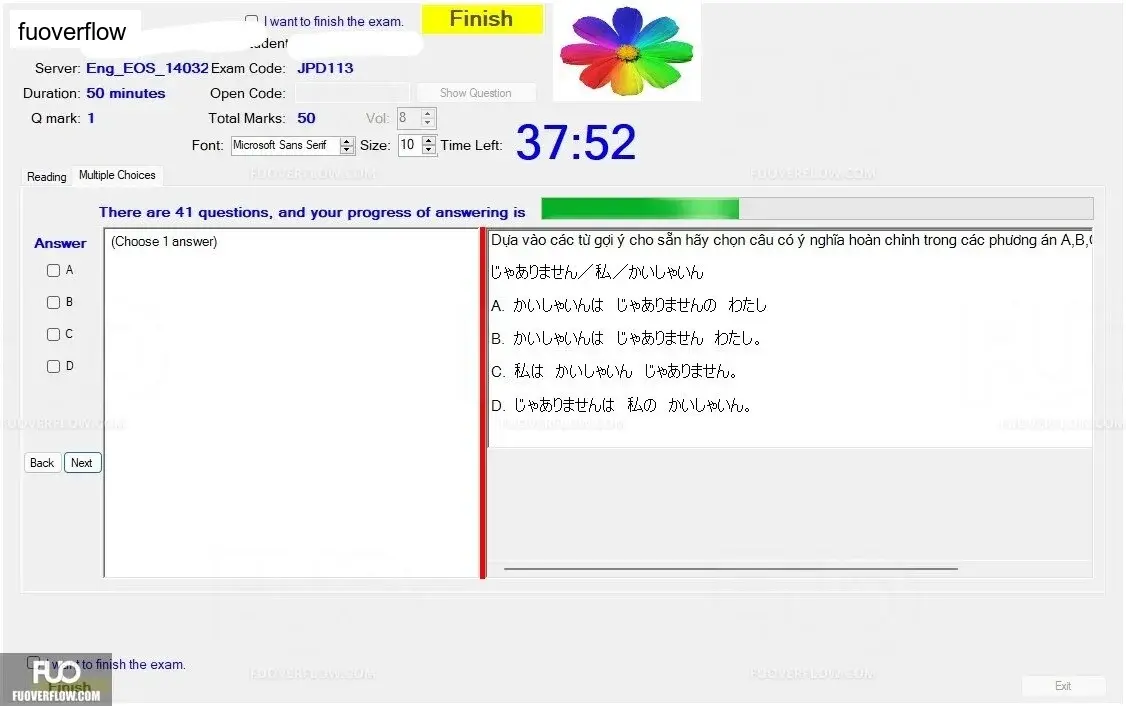Click the font Size value field 10
1126x706 pixels.
pyautogui.click(x=410, y=145)
